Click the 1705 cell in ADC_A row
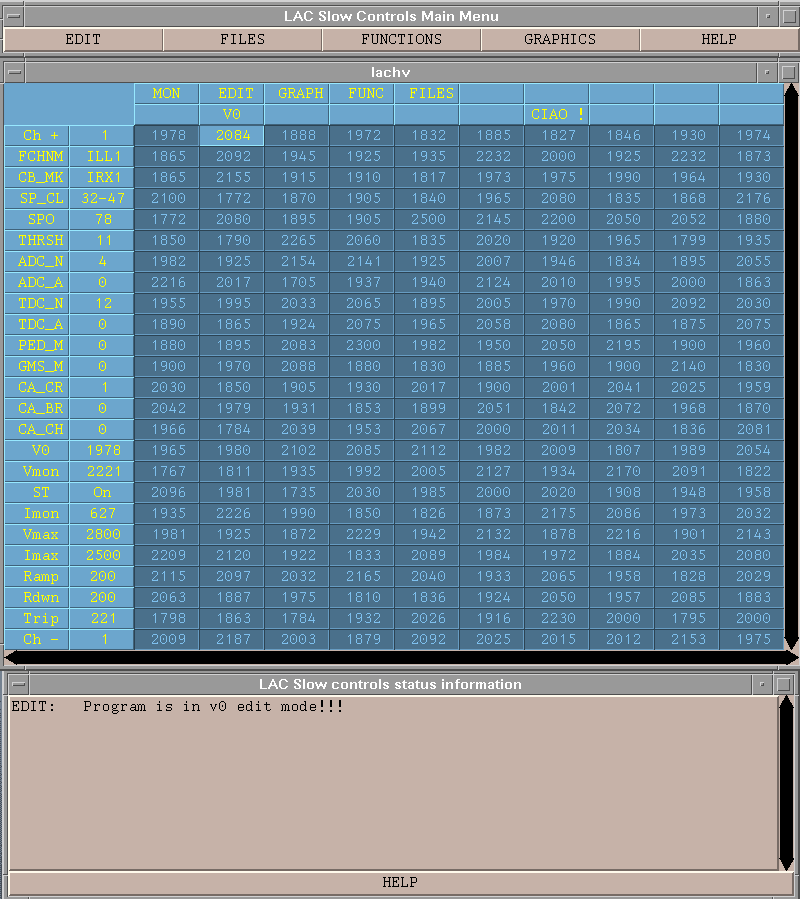This screenshot has width=800, height=899. point(296,283)
